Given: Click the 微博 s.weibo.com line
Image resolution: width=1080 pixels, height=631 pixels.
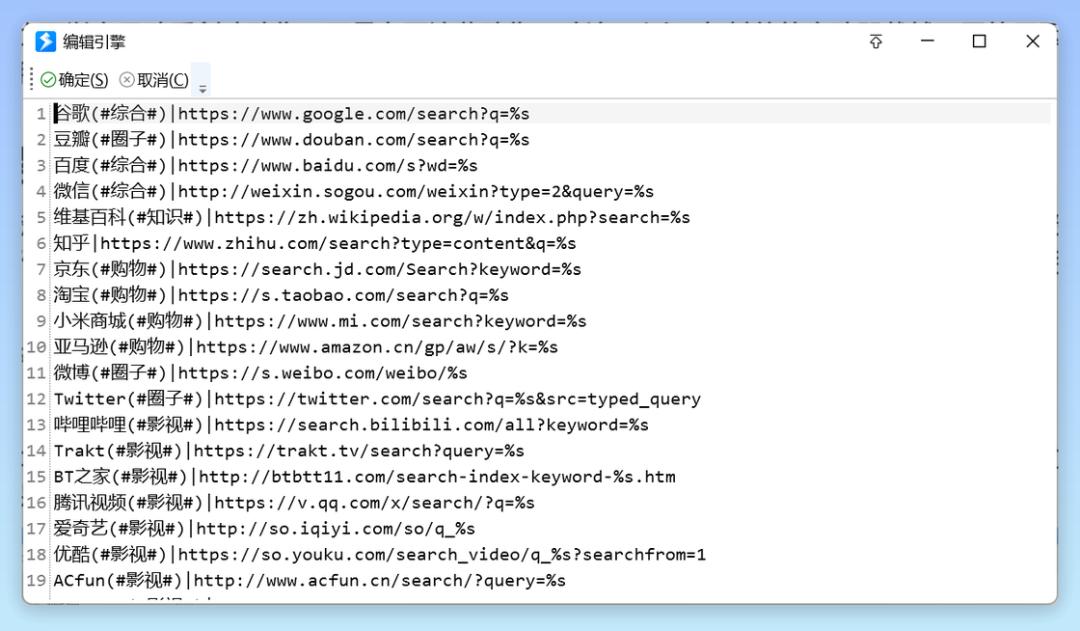Looking at the screenshot, I should click(261, 373).
